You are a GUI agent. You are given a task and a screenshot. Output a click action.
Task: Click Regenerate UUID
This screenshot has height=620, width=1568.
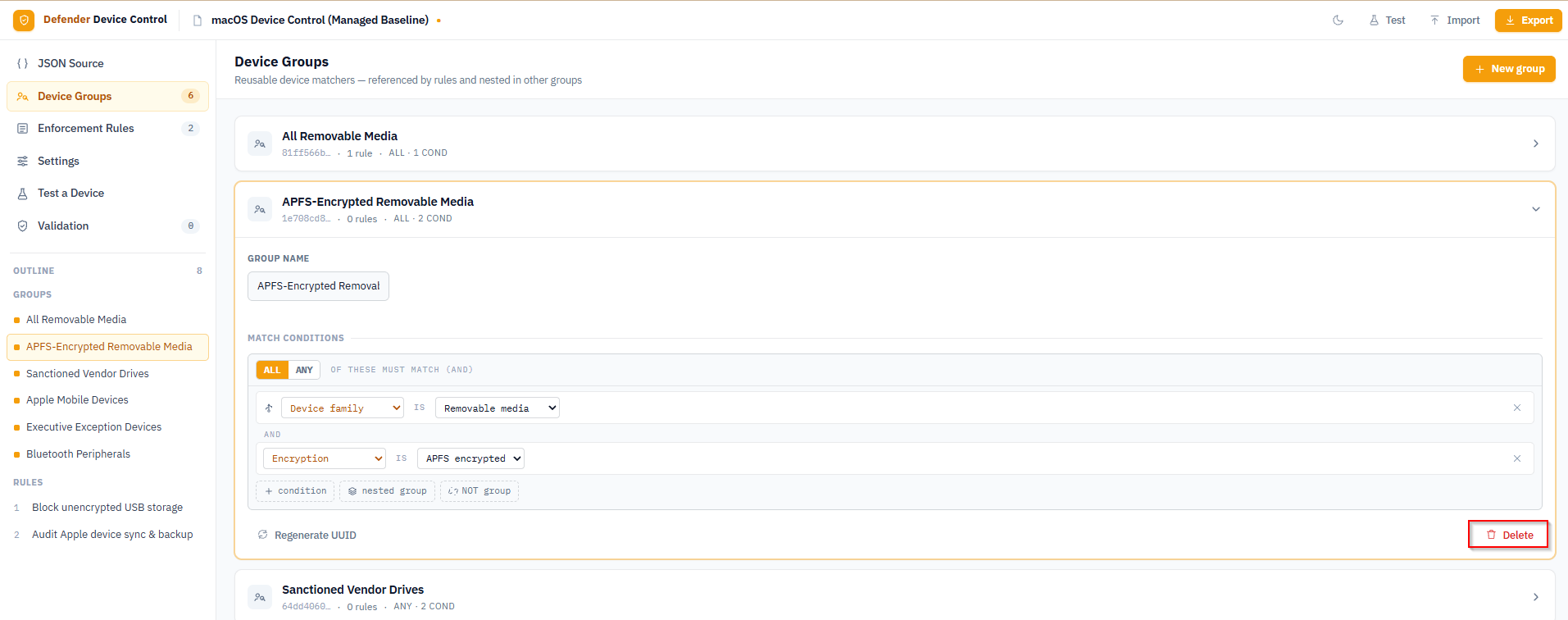tap(307, 535)
